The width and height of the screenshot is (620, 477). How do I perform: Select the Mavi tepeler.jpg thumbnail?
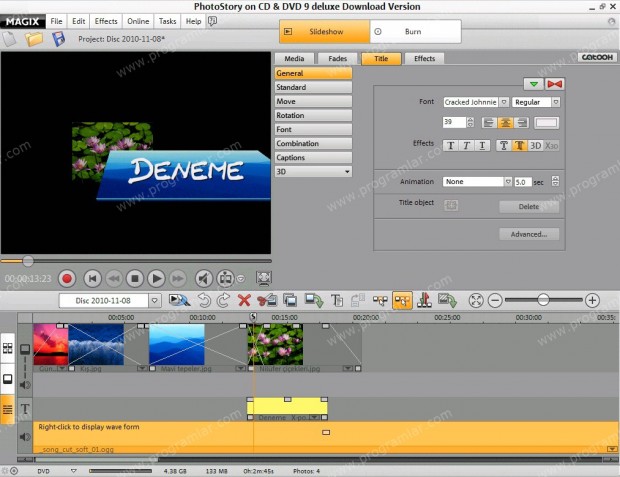pyautogui.click(x=177, y=344)
